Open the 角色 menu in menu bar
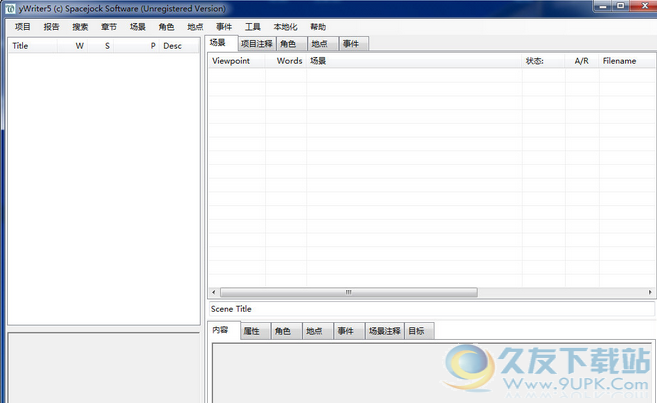The width and height of the screenshot is (657, 403). (166, 27)
